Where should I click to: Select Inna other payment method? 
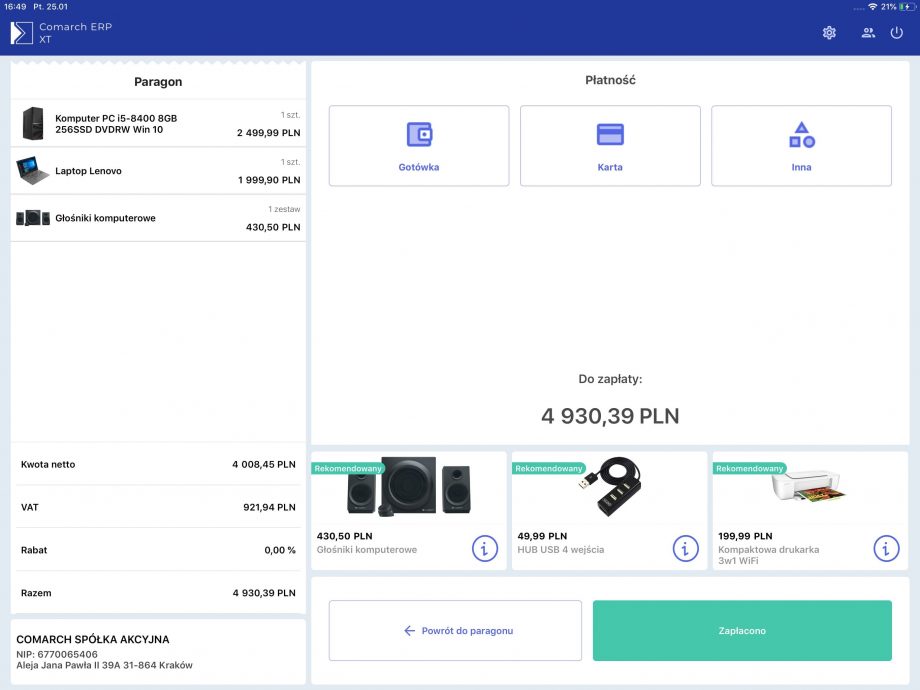[801, 146]
